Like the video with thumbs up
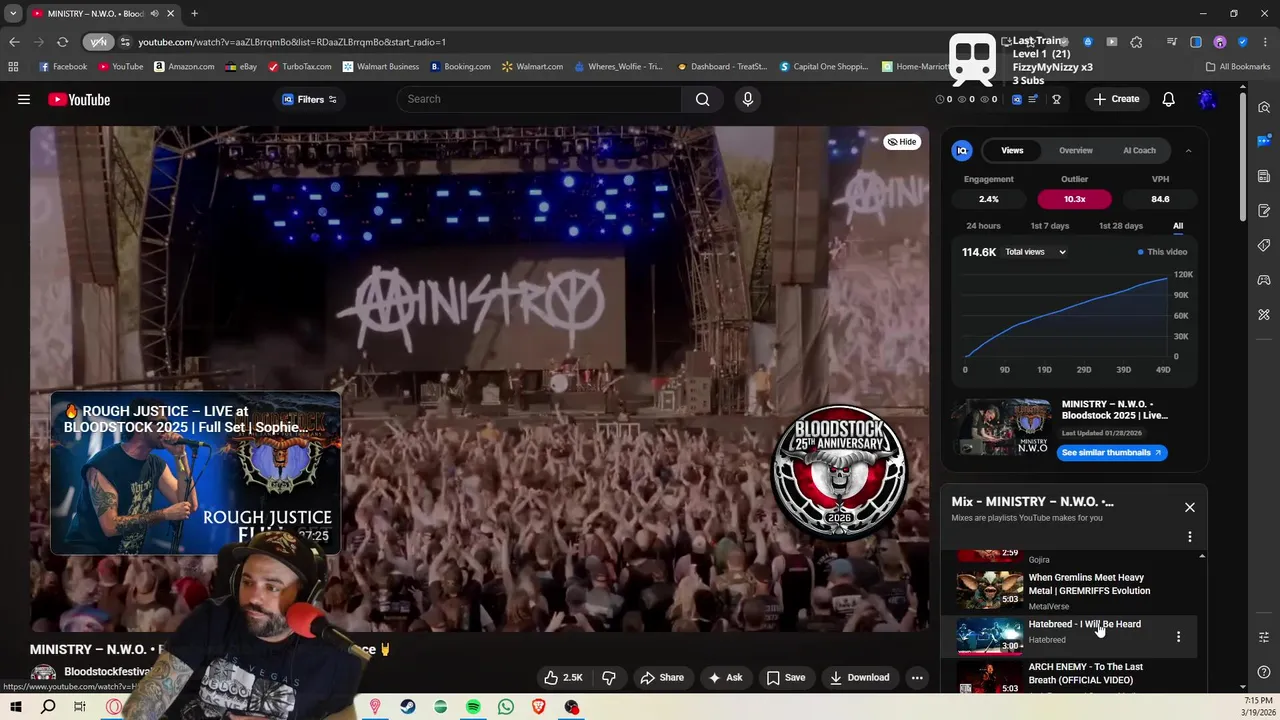The width and height of the screenshot is (1280, 720). (563, 677)
